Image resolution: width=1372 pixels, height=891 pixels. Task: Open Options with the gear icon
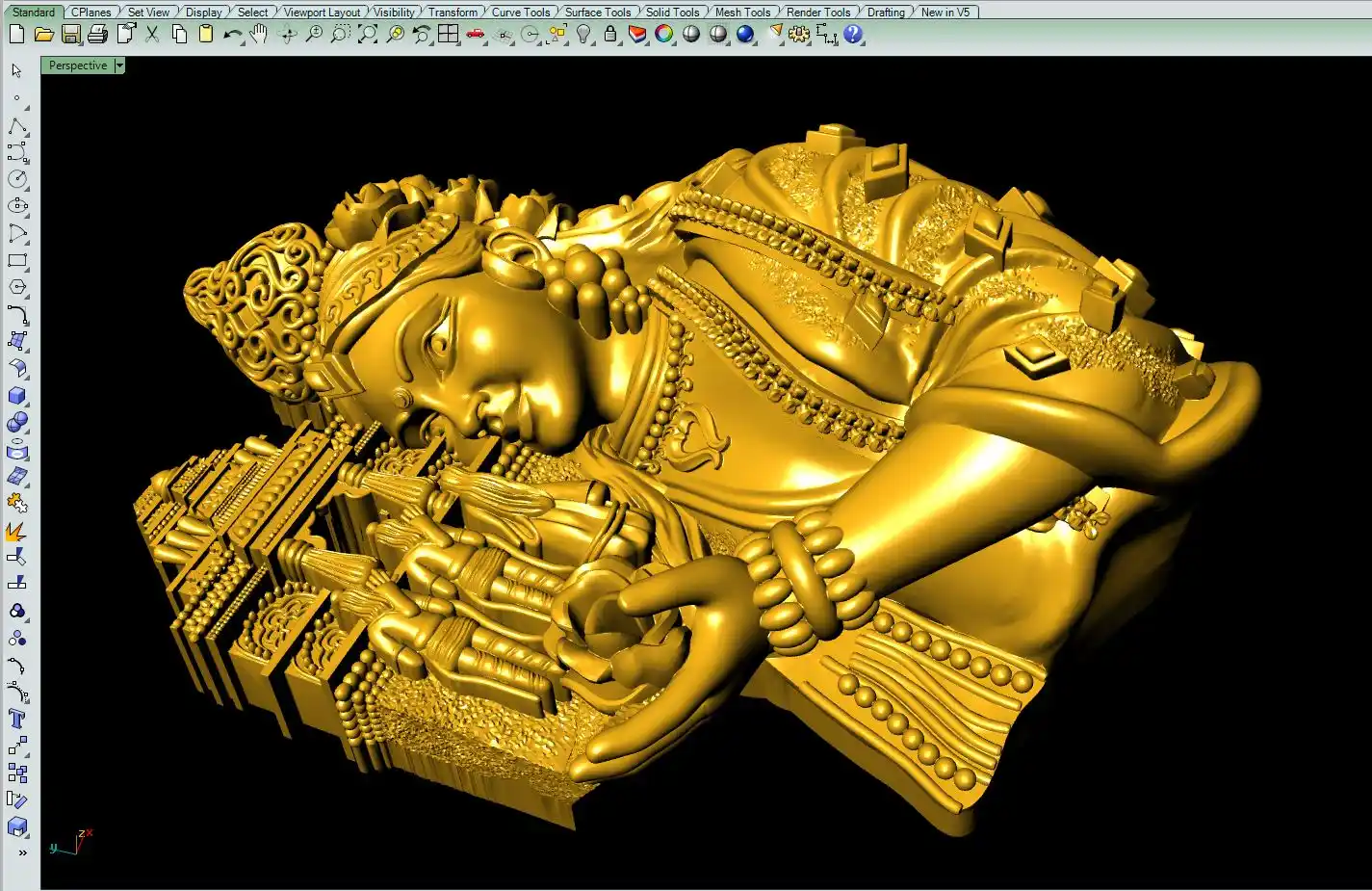(x=799, y=35)
